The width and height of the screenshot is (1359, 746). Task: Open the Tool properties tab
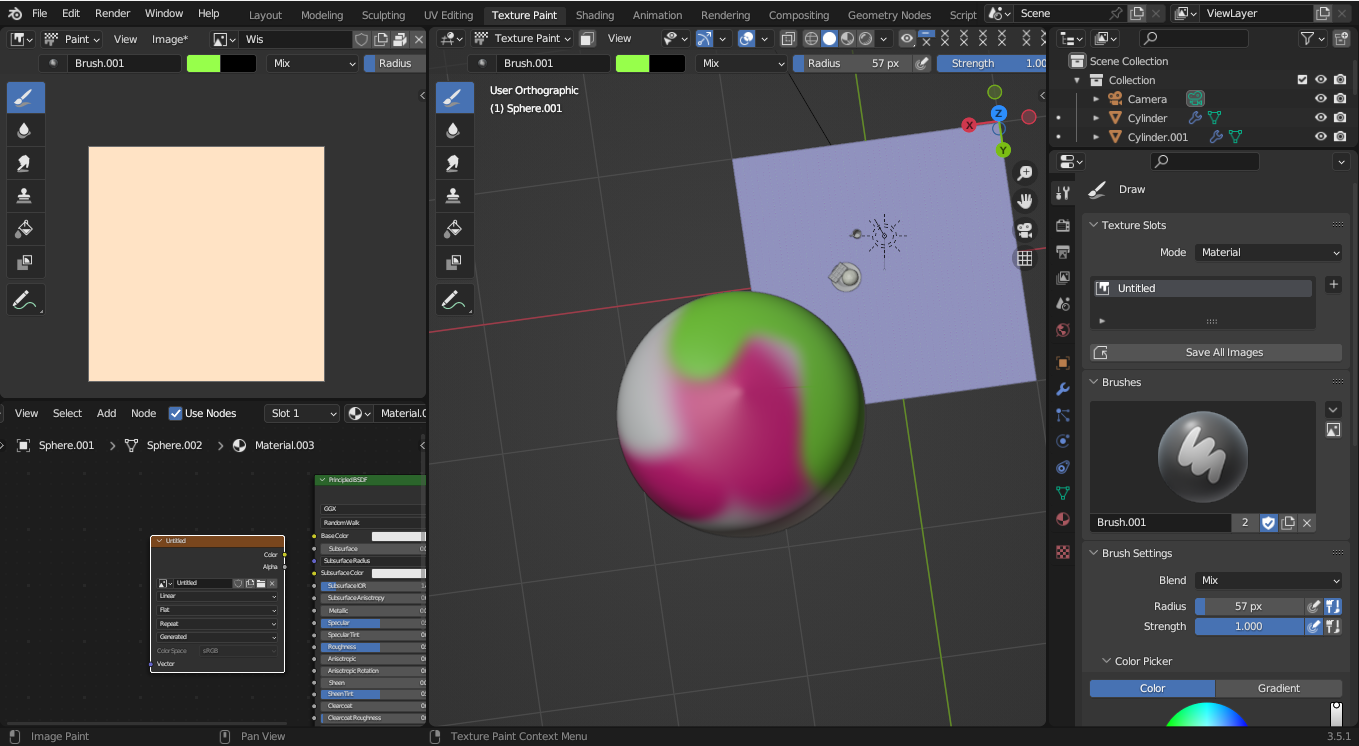[1063, 192]
